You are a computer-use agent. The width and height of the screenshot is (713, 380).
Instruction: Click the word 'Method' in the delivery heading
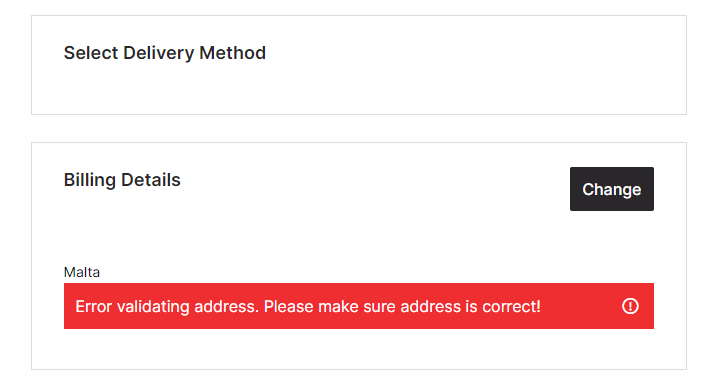tap(232, 53)
